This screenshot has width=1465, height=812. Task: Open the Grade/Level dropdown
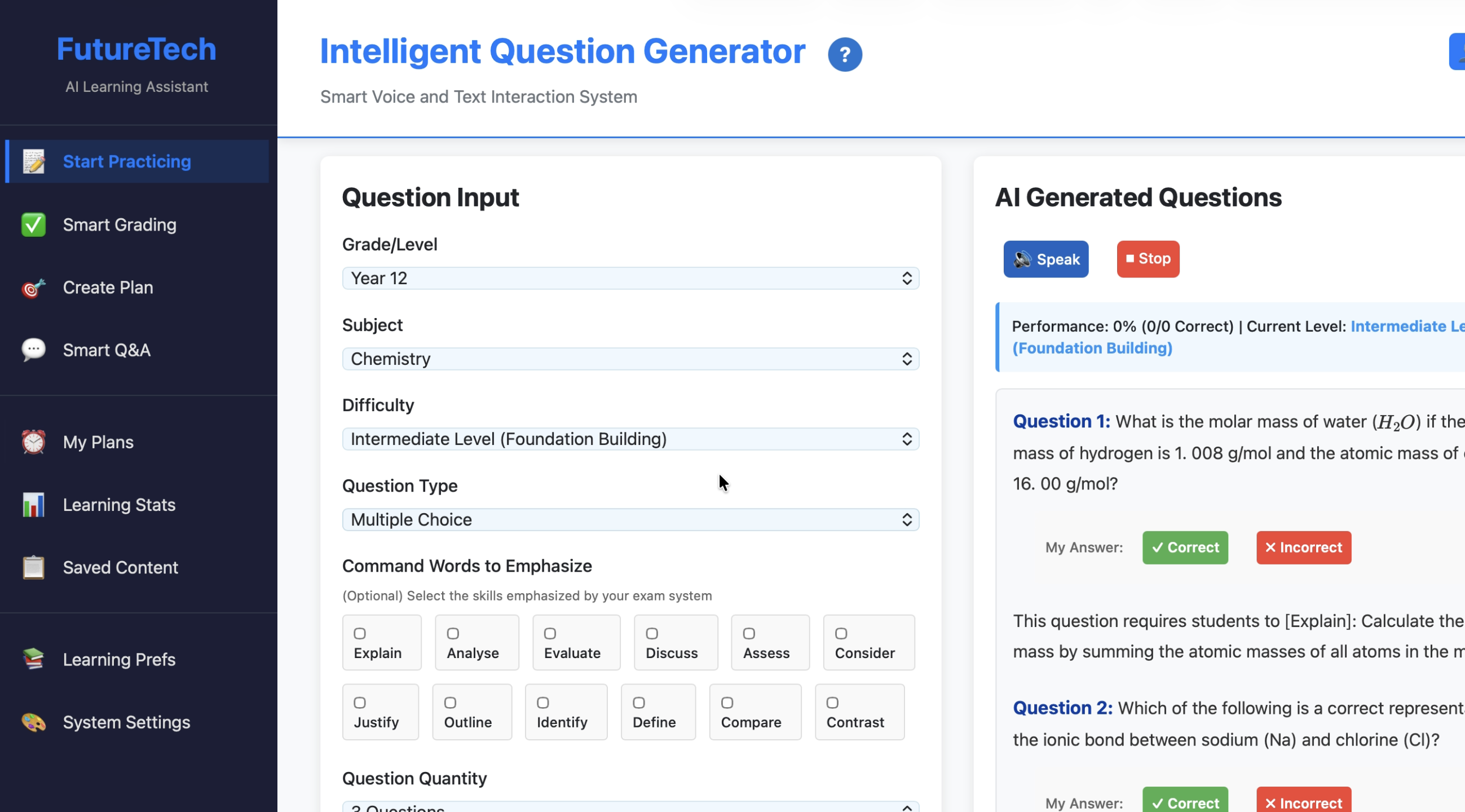(x=630, y=278)
